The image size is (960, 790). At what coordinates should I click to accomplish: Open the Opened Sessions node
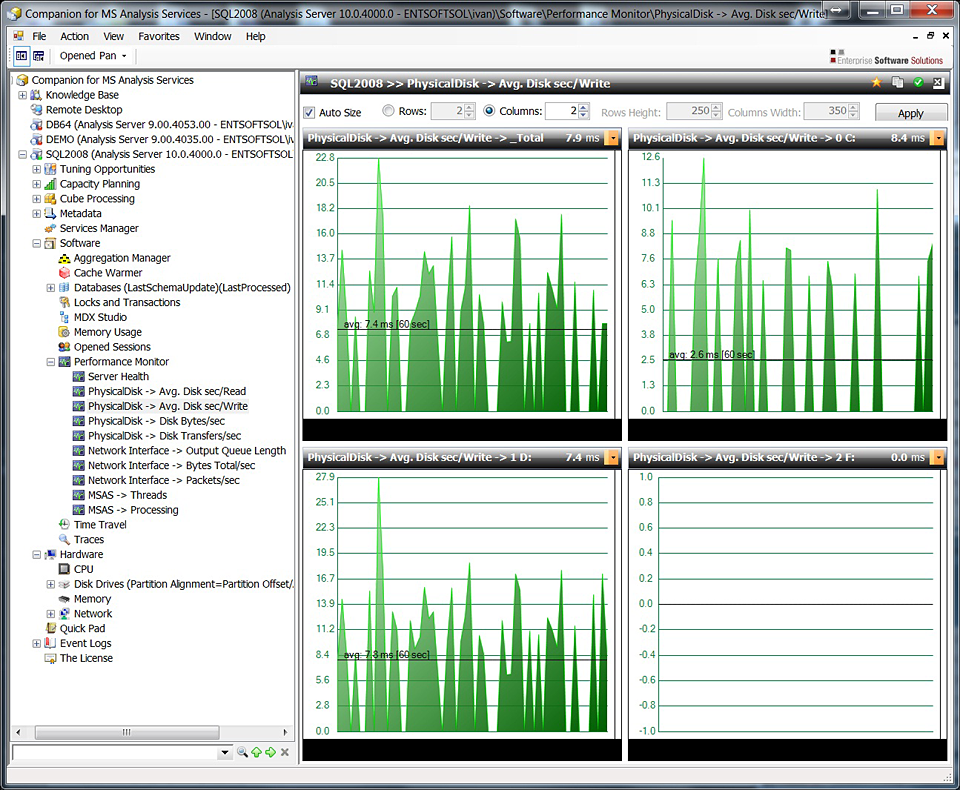tap(112, 347)
